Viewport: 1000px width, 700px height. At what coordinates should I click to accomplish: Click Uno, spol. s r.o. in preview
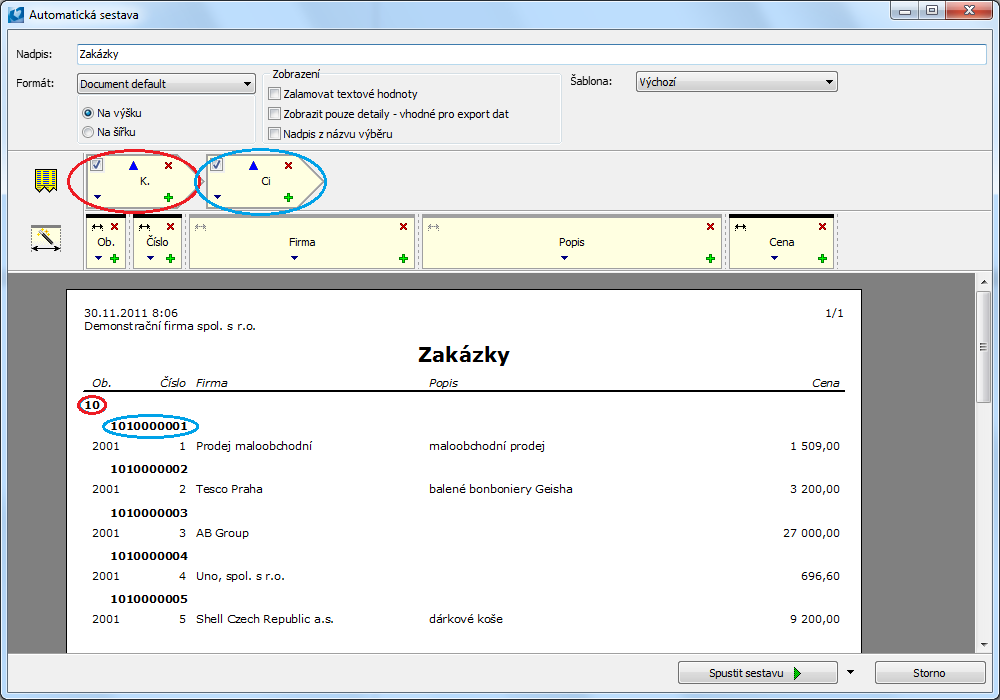(x=240, y=576)
